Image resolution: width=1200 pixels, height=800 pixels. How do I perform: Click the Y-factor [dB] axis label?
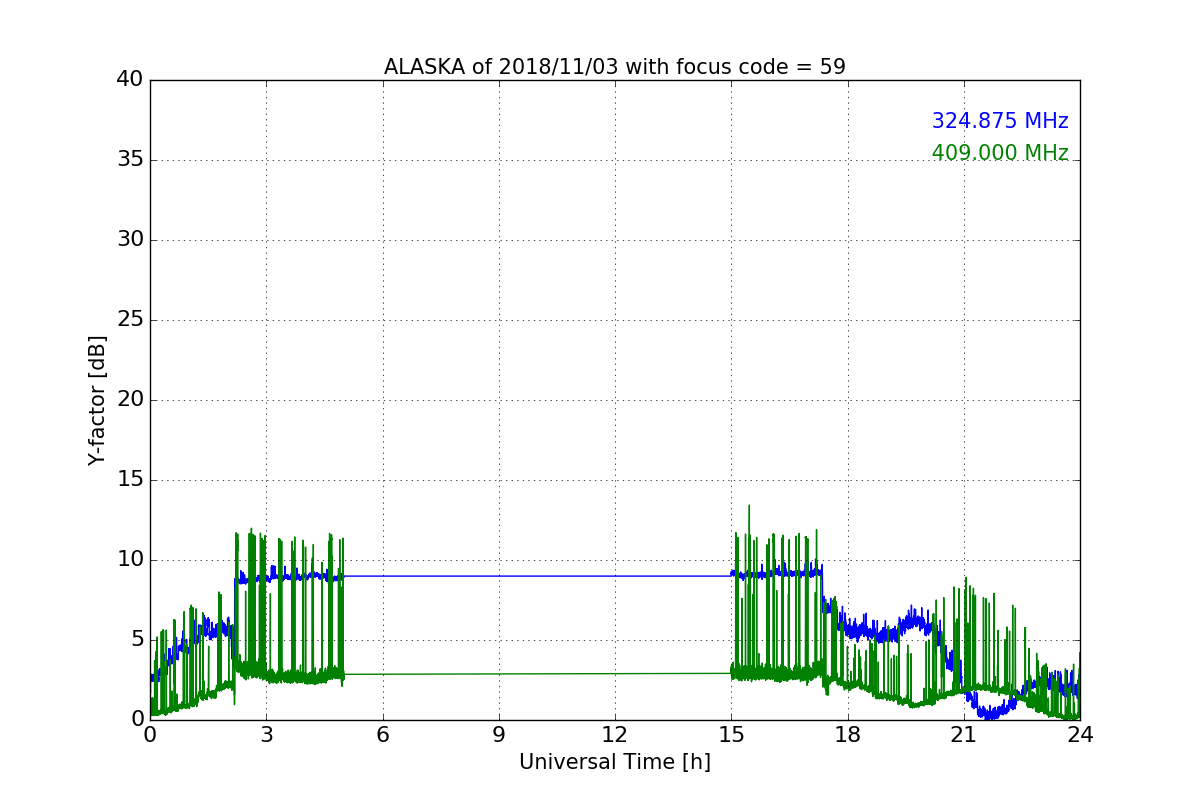(97, 400)
